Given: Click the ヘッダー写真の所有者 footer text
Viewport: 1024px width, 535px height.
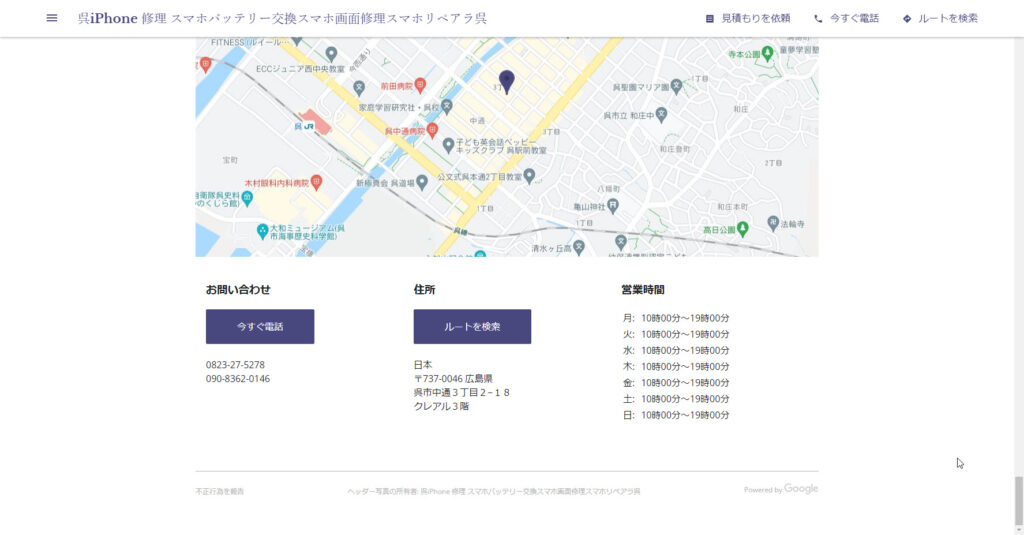Looking at the screenshot, I should click(x=494, y=491).
